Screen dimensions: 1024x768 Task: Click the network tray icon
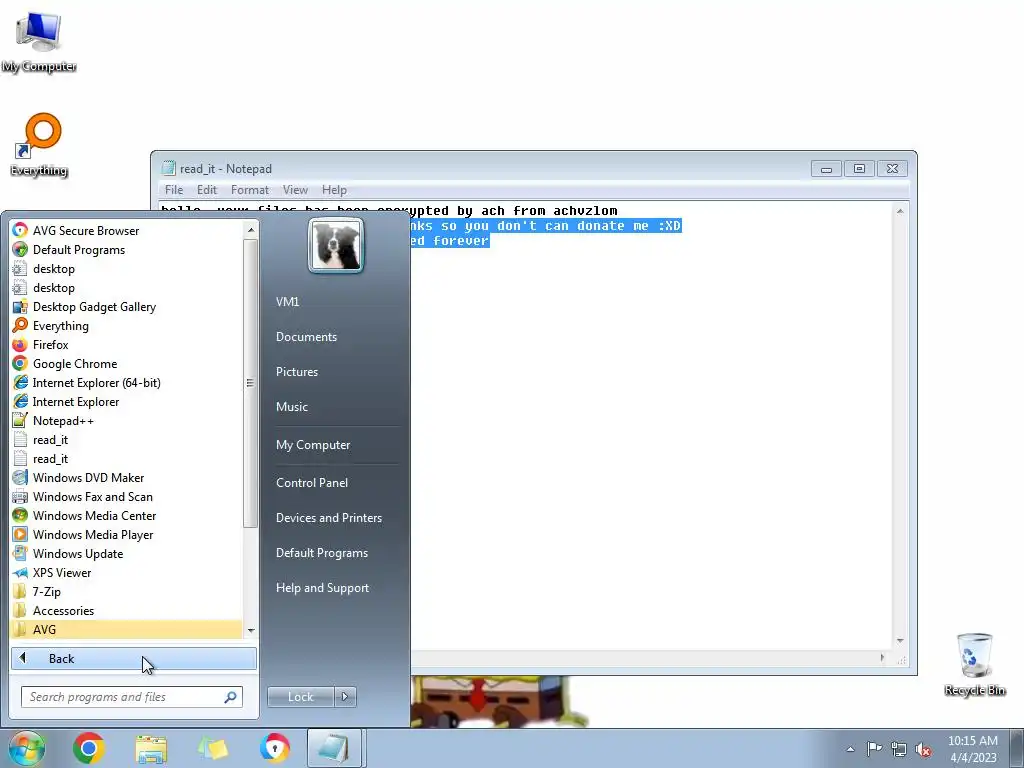click(899, 749)
